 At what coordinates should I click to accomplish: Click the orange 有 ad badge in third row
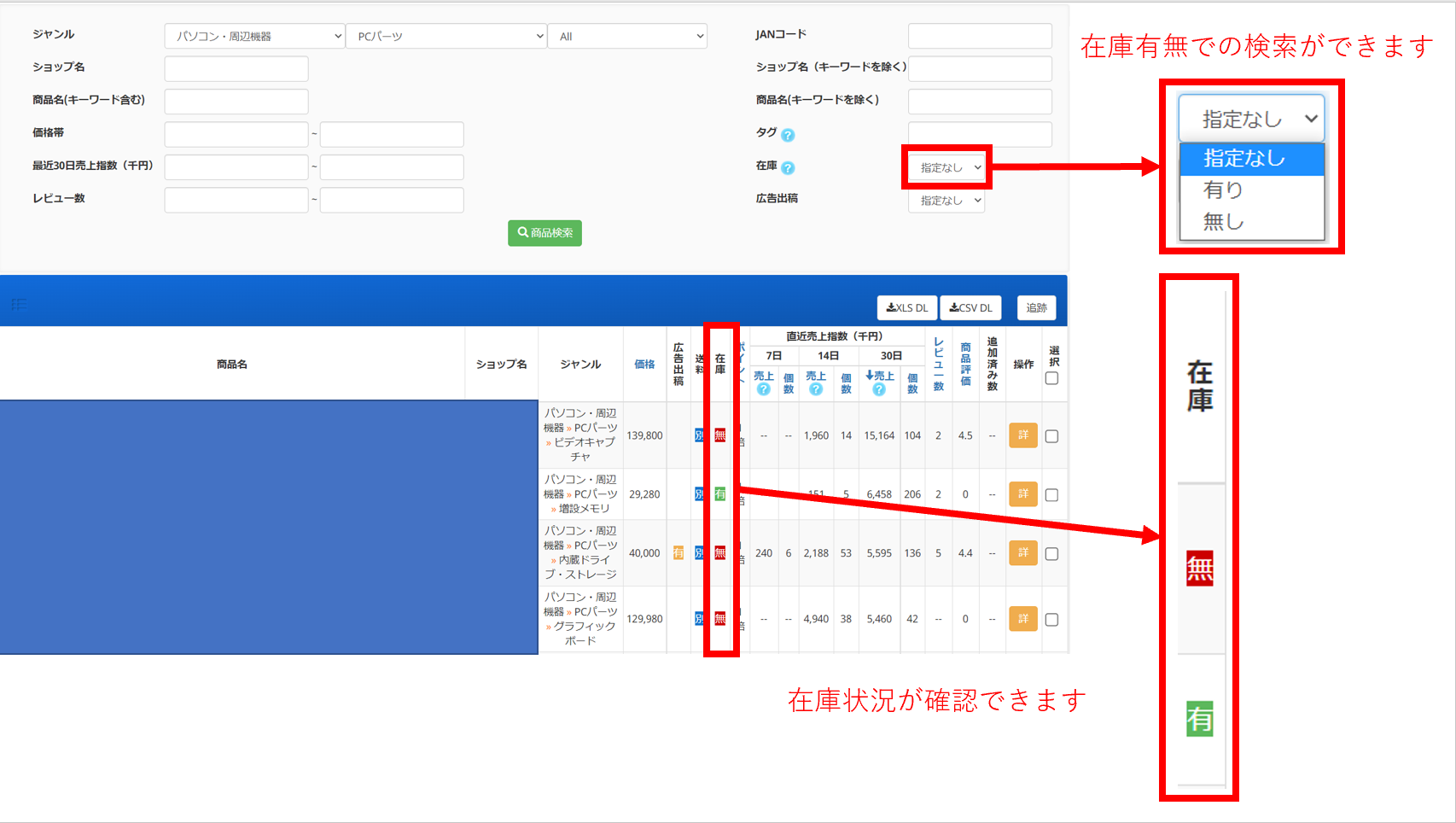[x=678, y=553]
